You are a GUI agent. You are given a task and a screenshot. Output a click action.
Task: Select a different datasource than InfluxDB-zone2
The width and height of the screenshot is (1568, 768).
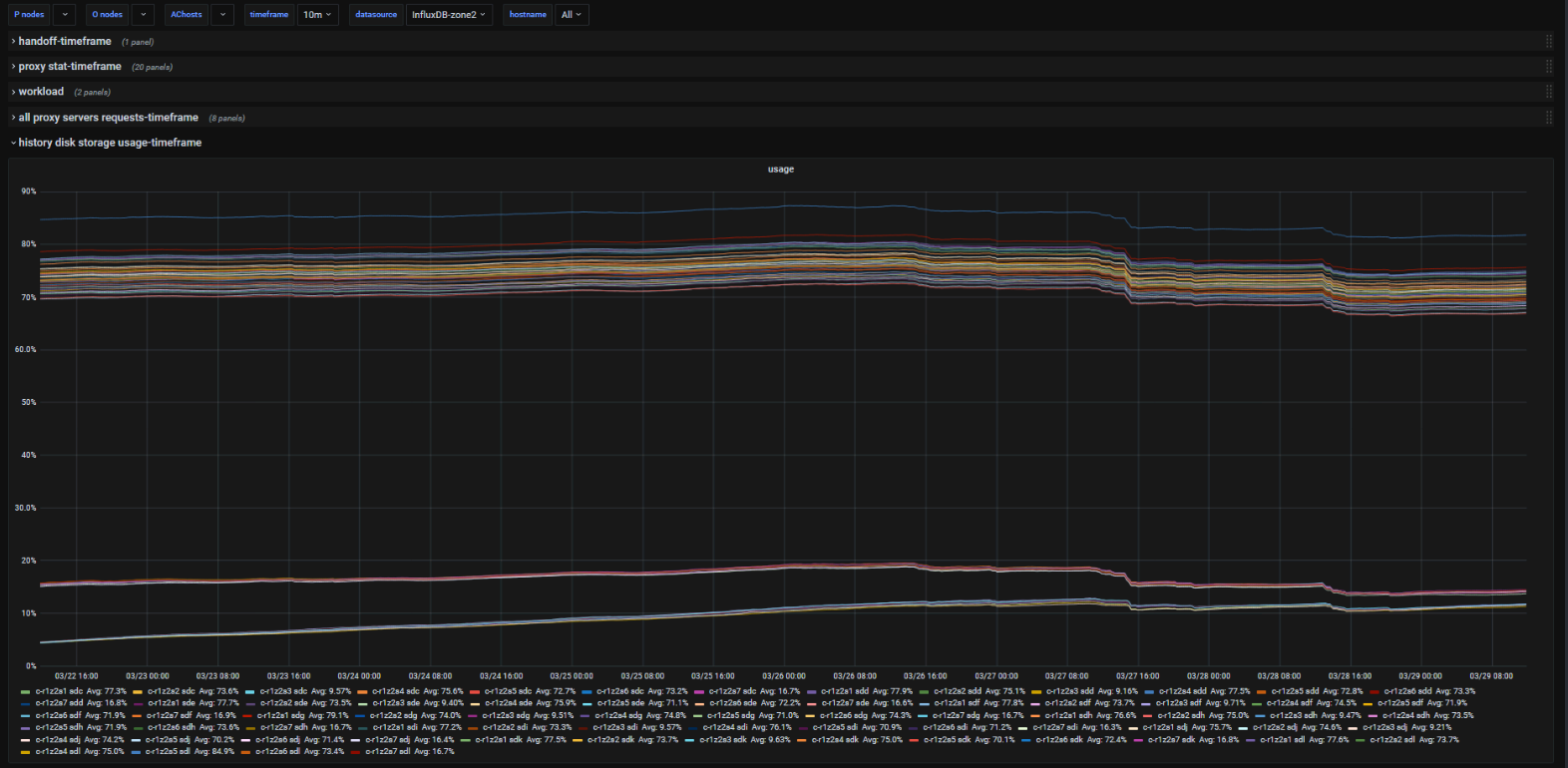pos(449,15)
